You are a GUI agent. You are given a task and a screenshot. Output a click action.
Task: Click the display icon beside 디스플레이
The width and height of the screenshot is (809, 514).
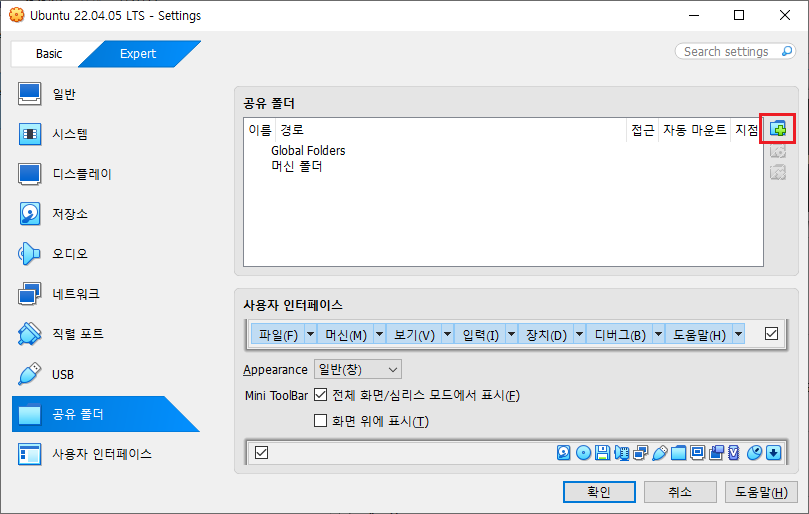pos(29,174)
